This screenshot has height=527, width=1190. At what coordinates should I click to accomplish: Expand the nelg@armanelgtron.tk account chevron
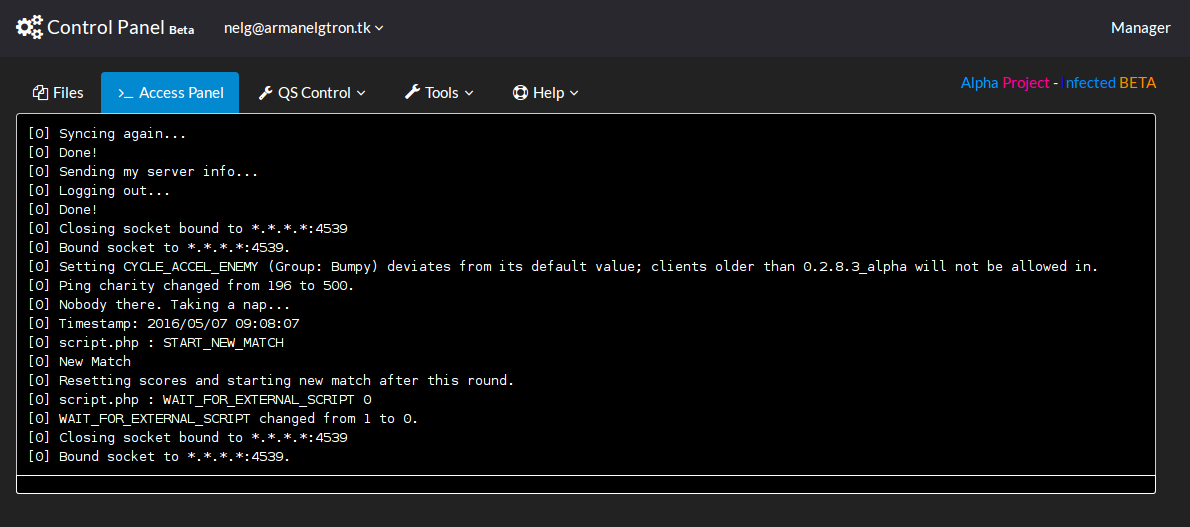point(380,29)
